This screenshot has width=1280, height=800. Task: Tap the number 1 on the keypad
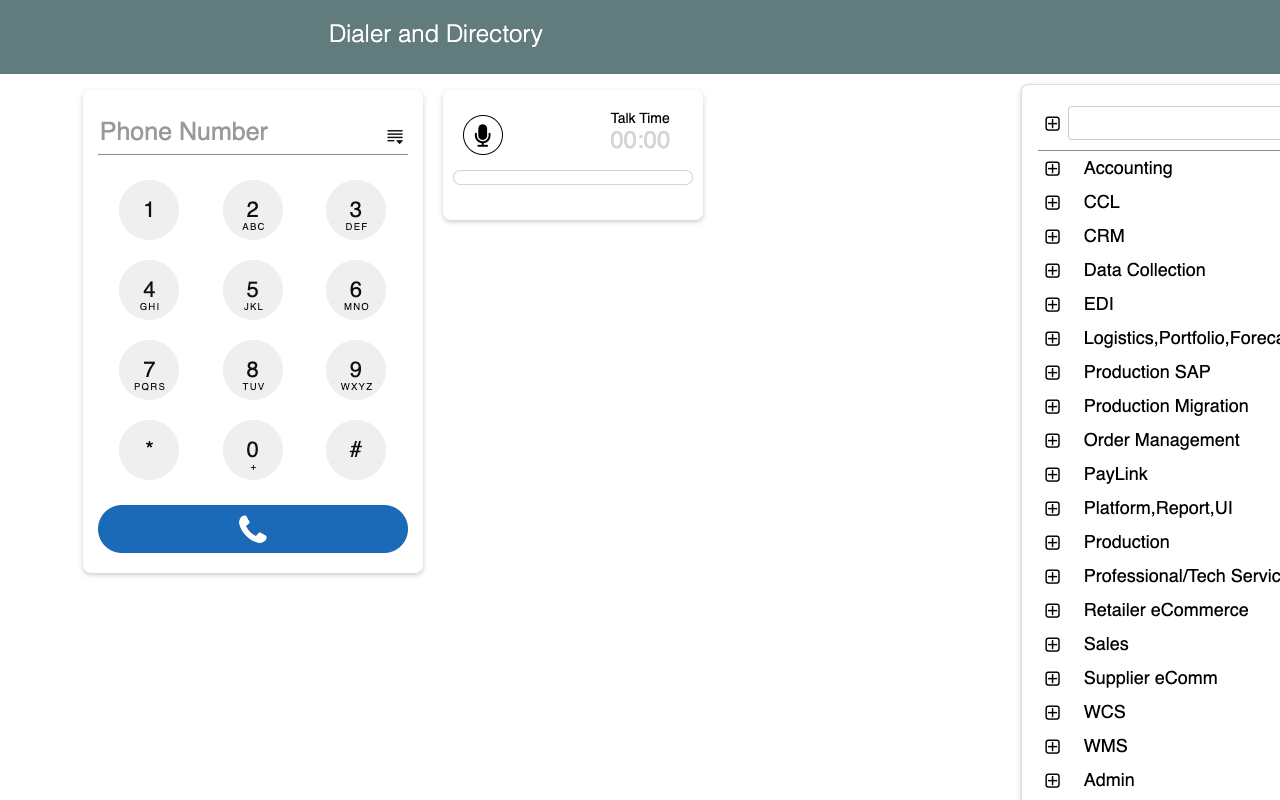click(149, 210)
